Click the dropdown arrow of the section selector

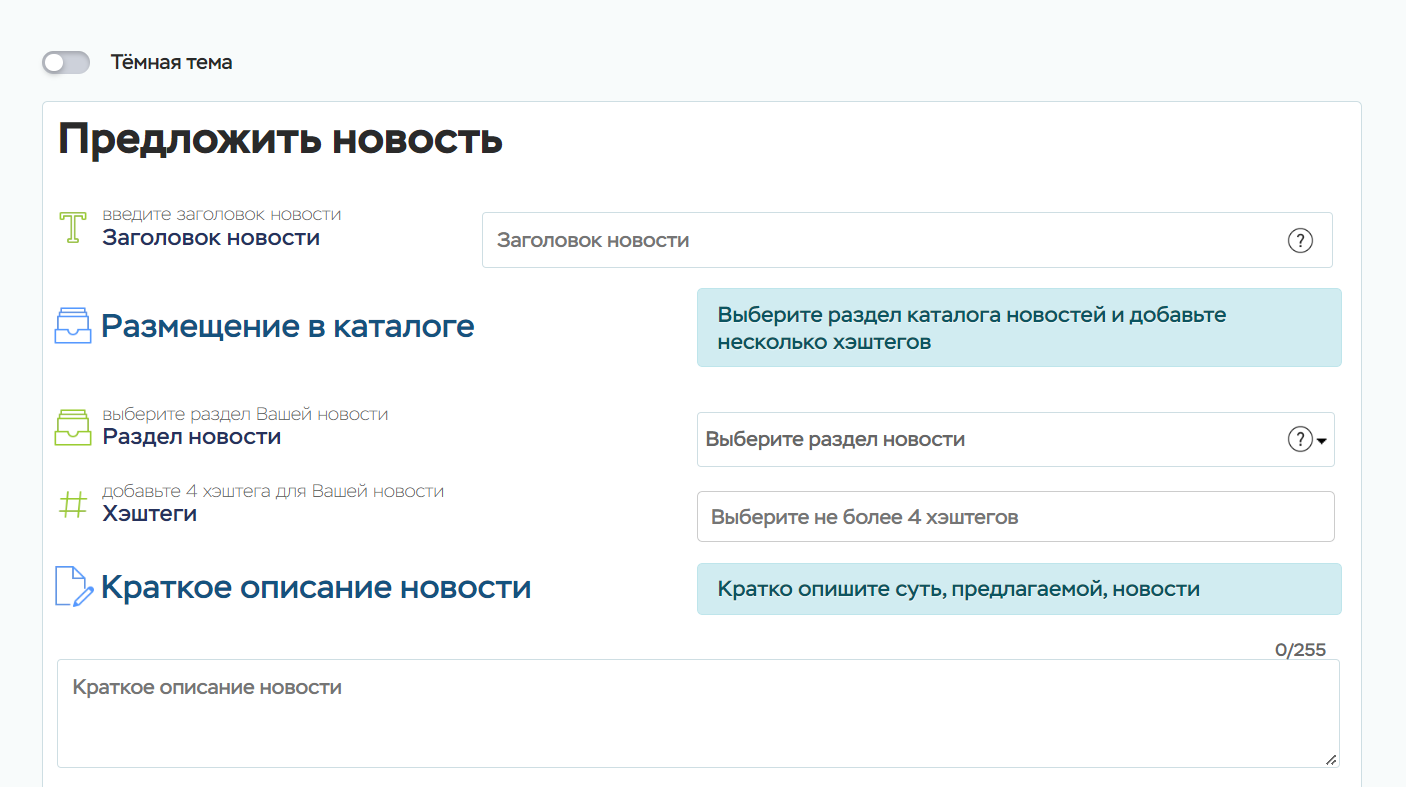point(1322,440)
